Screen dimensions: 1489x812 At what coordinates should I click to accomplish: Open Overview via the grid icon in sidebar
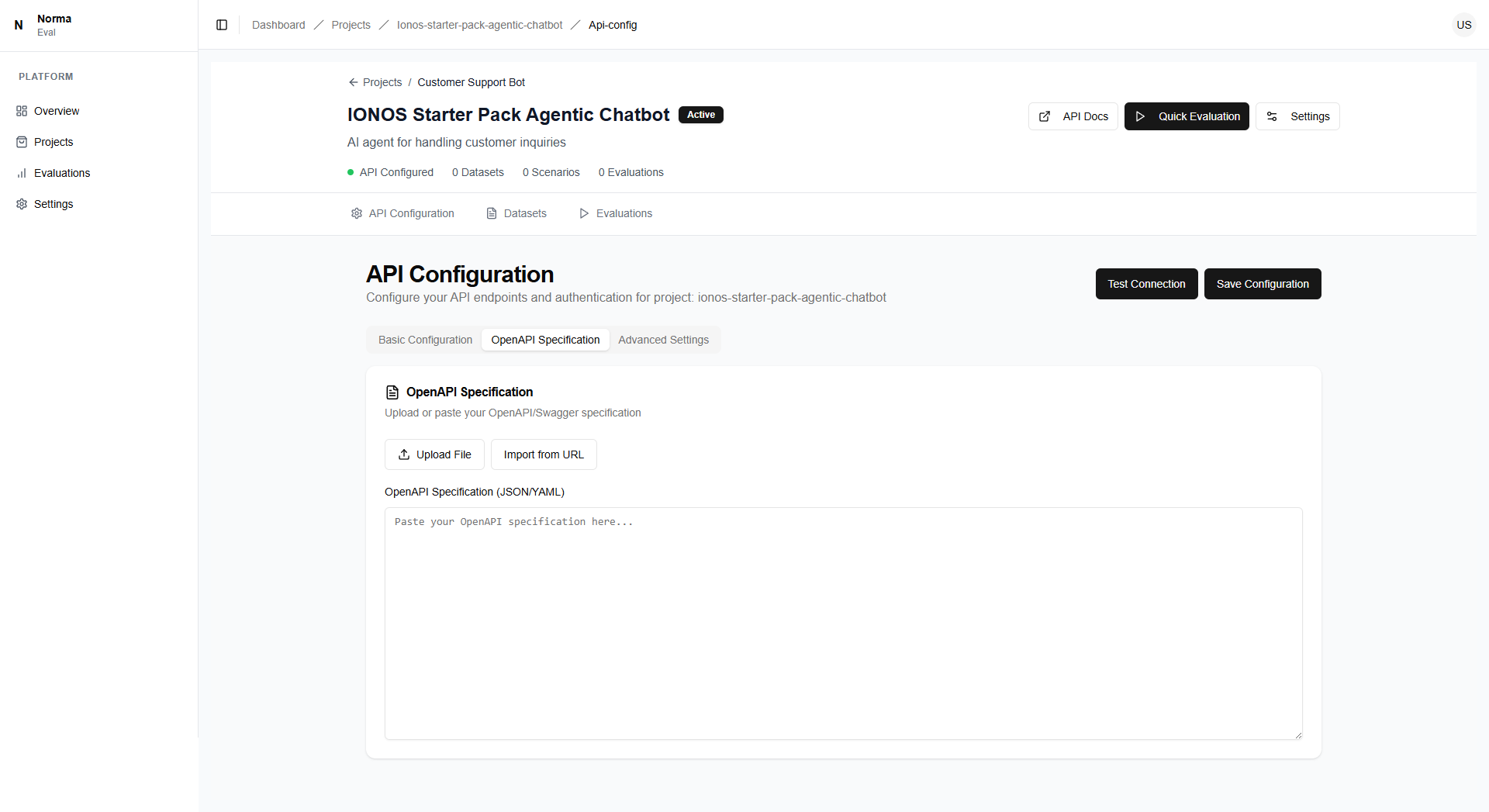point(22,110)
